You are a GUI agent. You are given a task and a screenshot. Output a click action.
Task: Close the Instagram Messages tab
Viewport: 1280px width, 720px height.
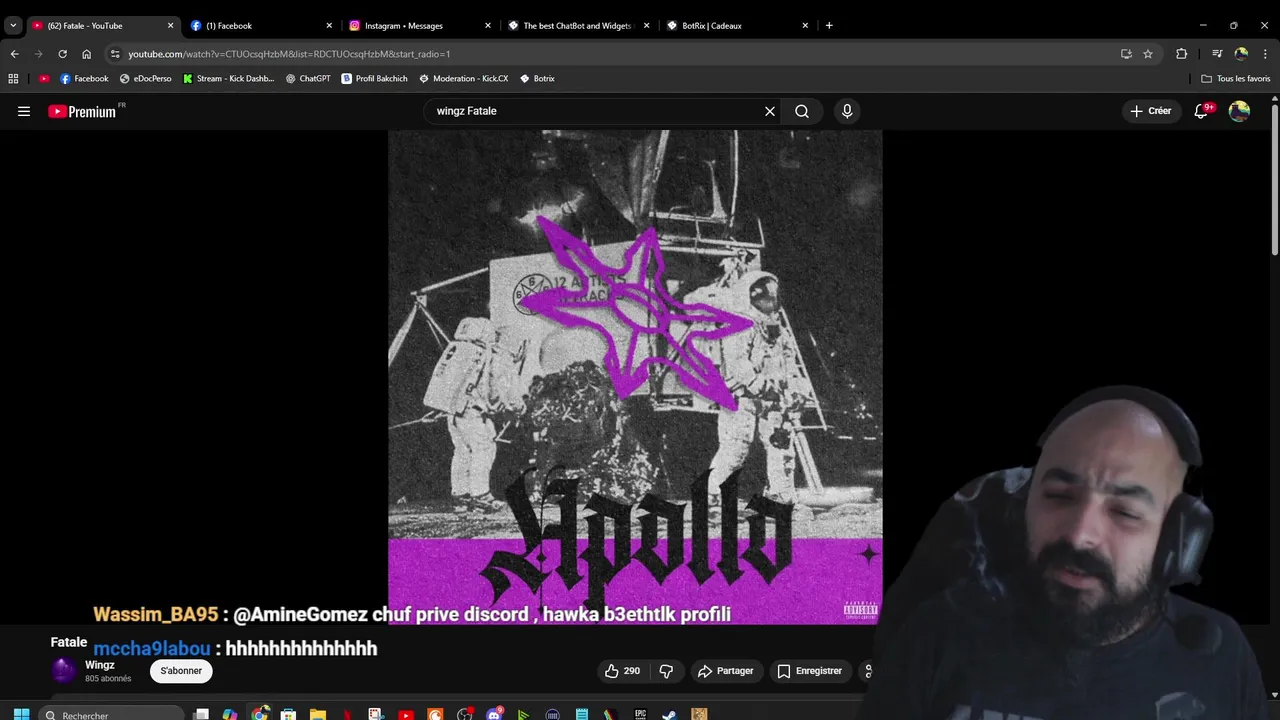(x=488, y=25)
